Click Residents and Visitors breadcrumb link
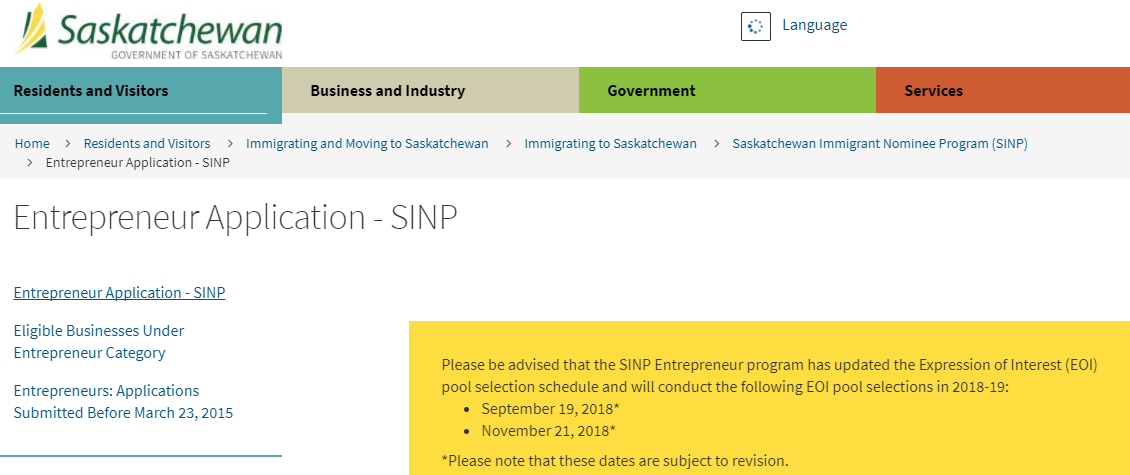1130x475 pixels. (x=147, y=143)
